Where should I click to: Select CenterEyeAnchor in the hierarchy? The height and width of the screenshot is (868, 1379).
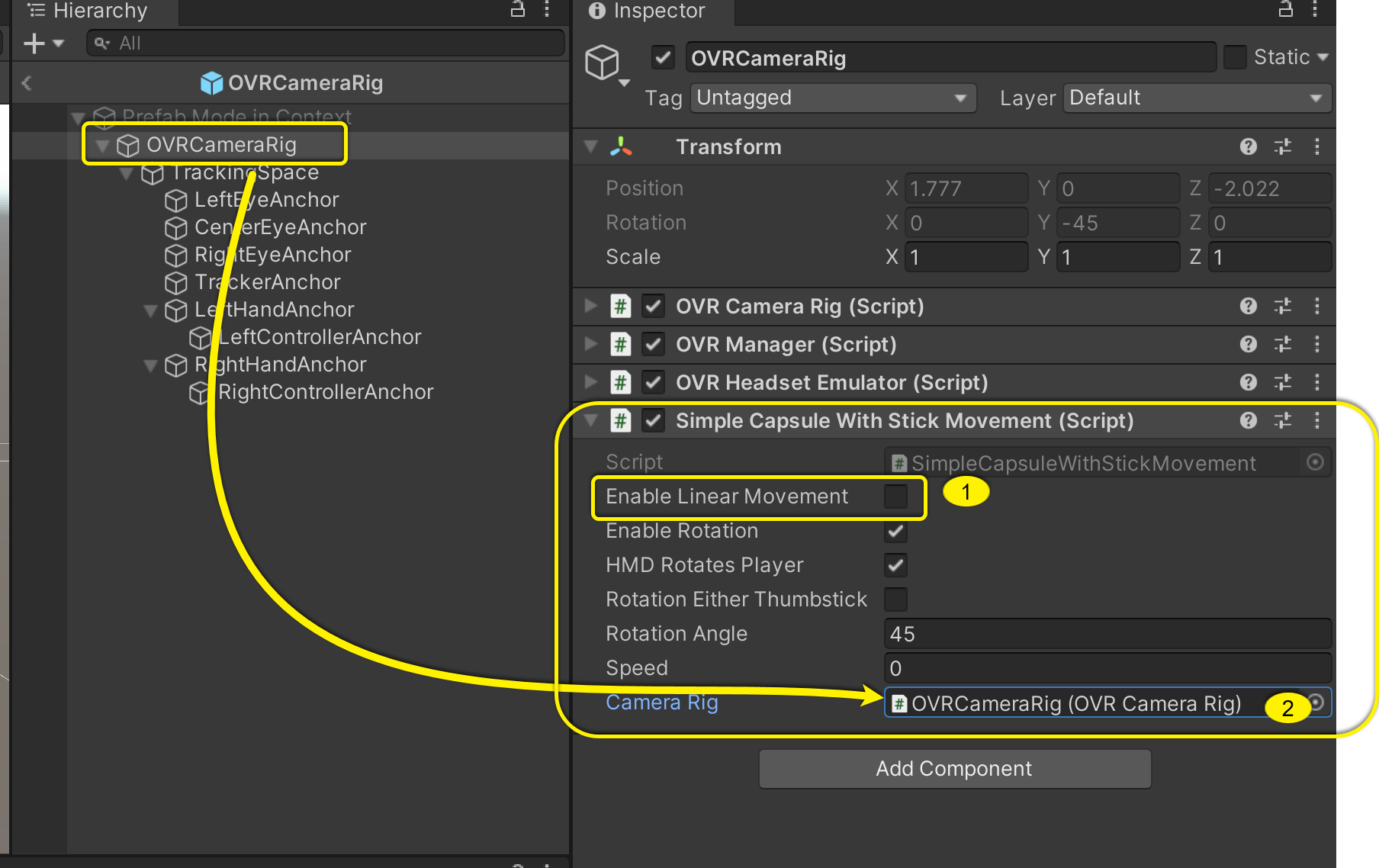coord(281,227)
